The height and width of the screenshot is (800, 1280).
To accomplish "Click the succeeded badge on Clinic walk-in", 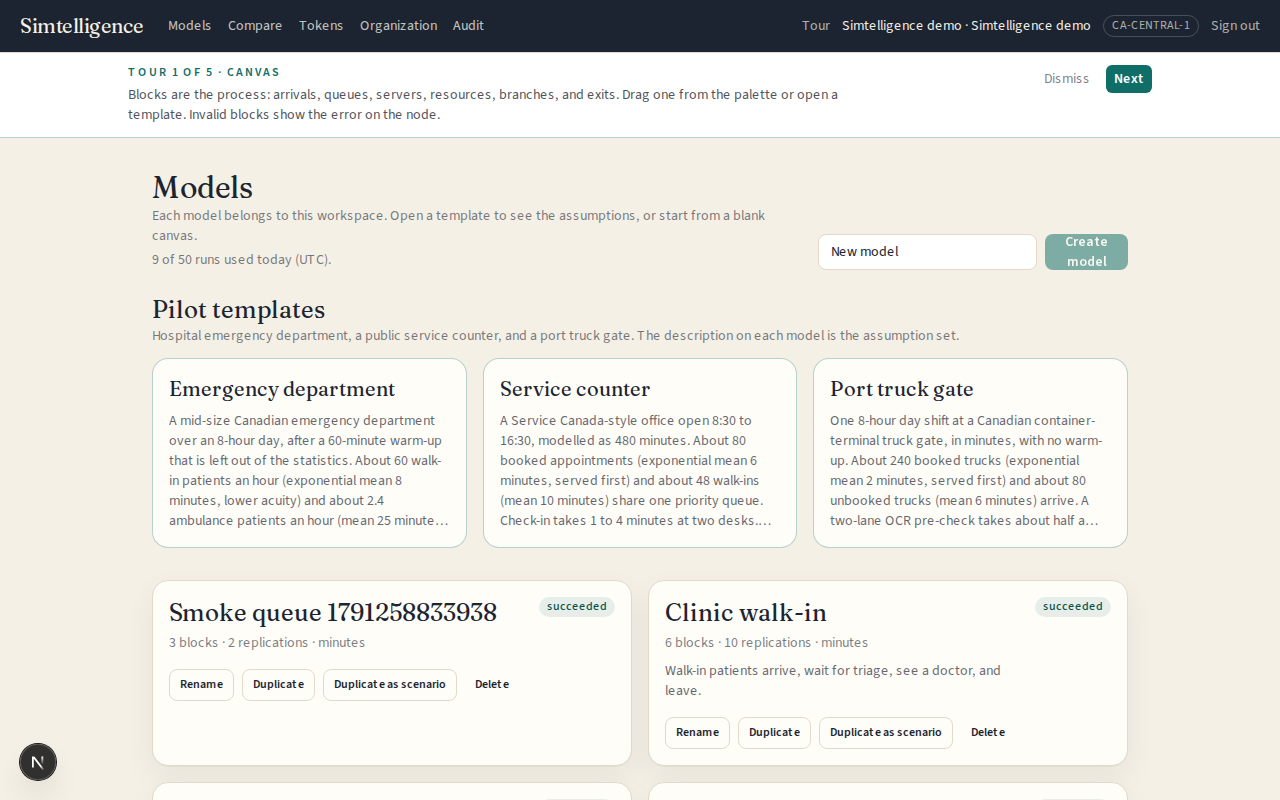I will [1073, 607].
